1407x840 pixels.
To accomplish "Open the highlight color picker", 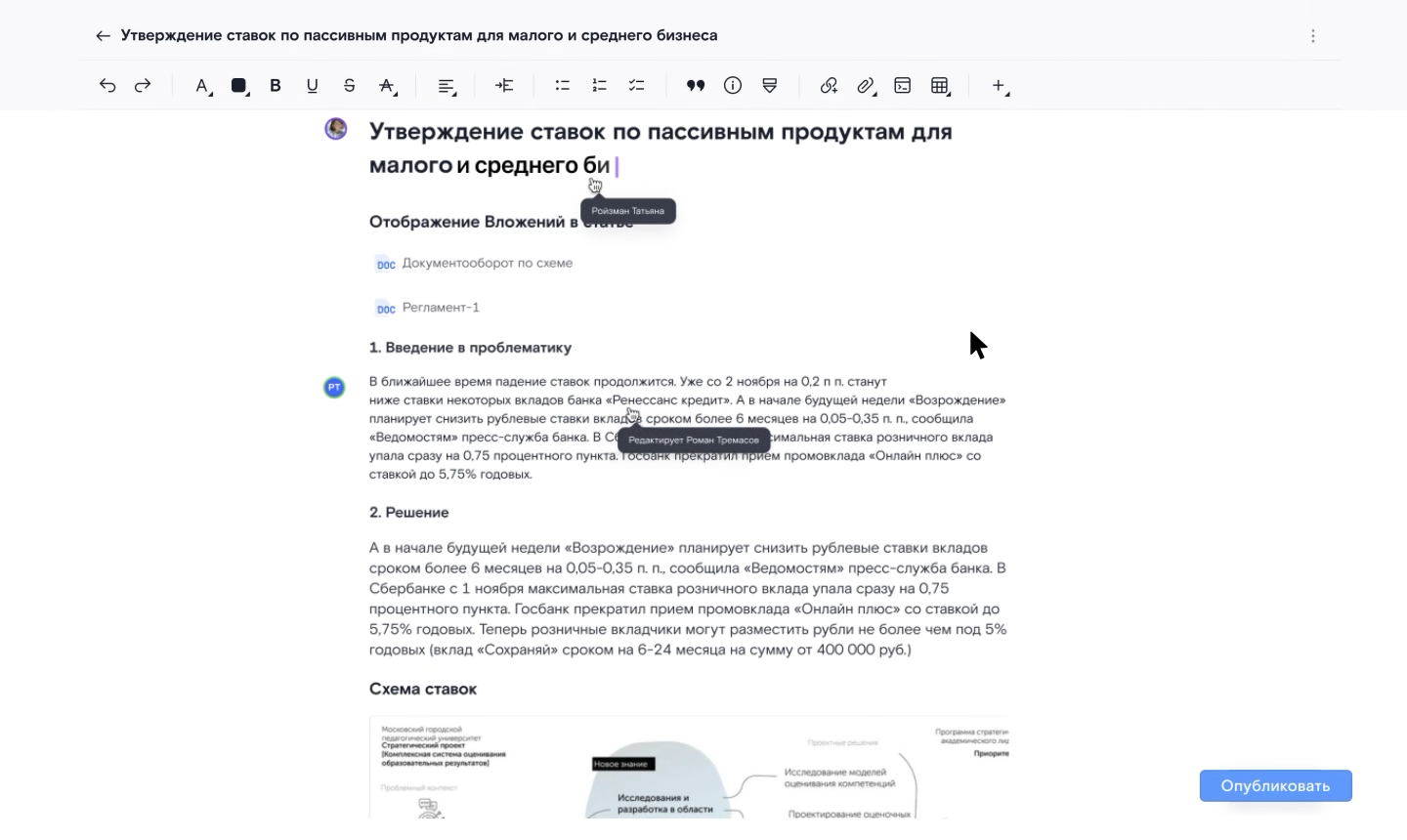I will (239, 86).
